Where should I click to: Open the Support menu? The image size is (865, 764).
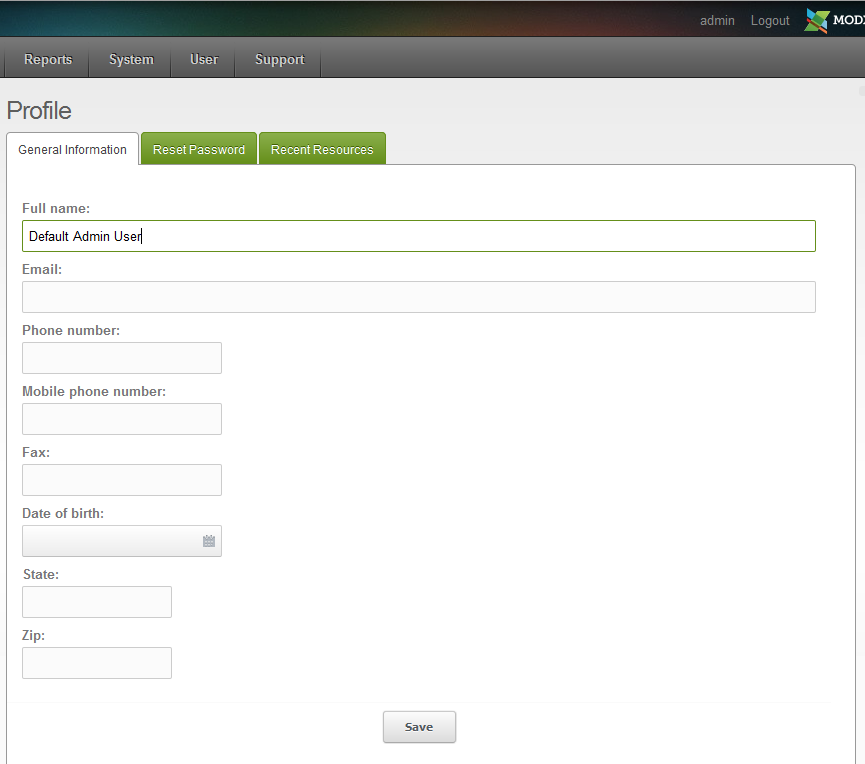[x=279, y=60]
